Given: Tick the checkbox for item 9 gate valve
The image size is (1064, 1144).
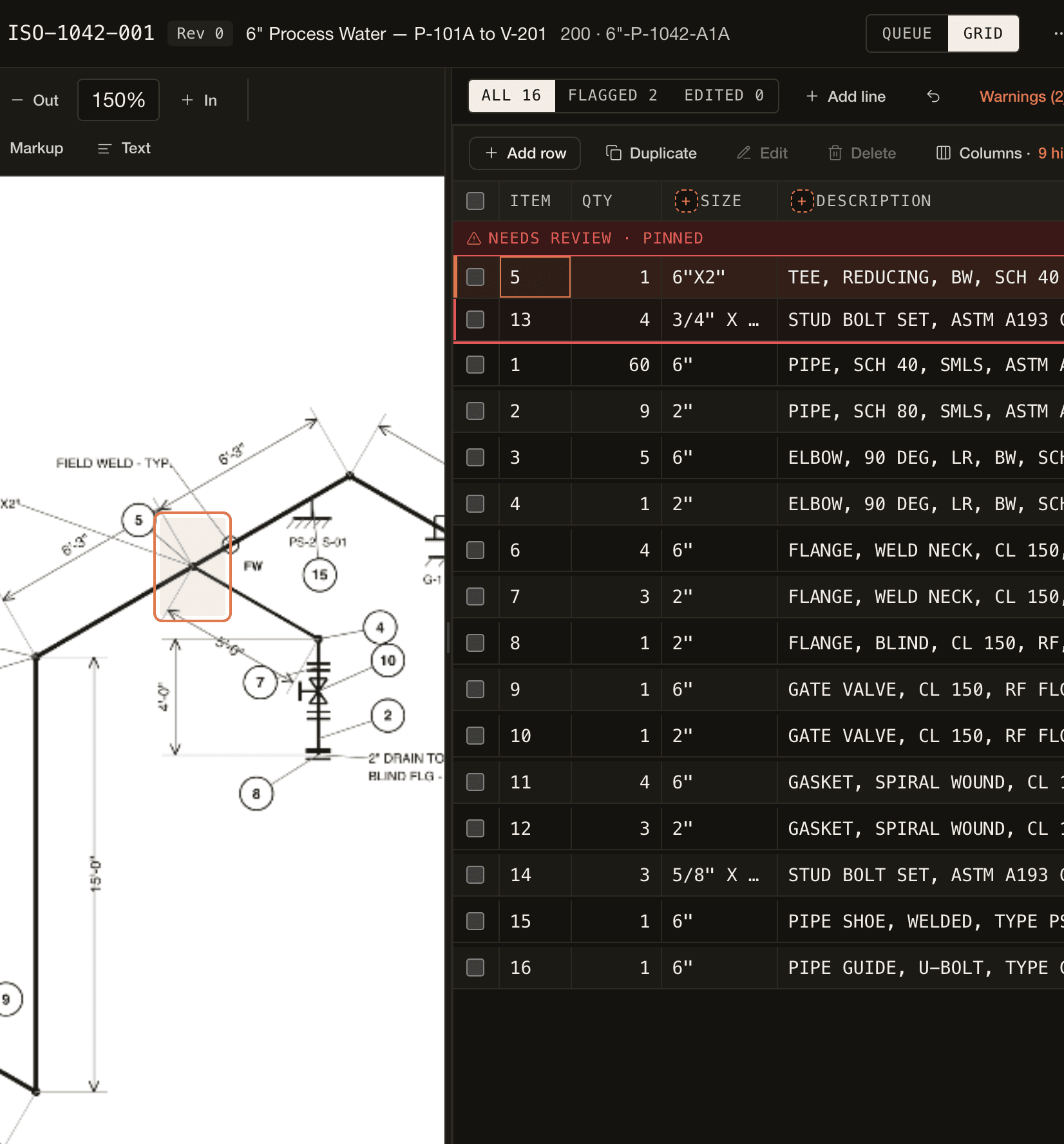Looking at the screenshot, I should (475, 689).
